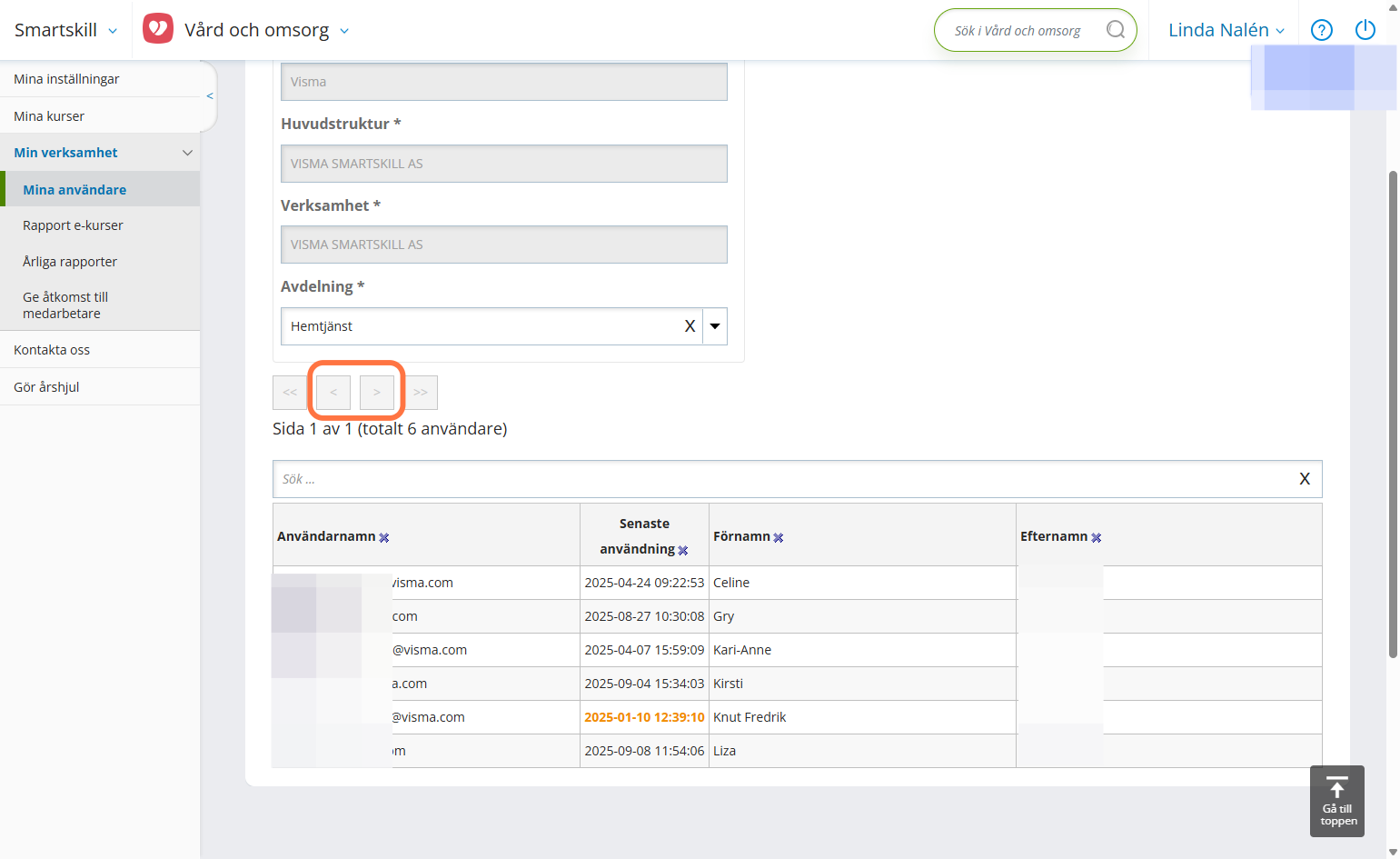
Task: Clear the Avdelning selection with X
Action: [690, 326]
